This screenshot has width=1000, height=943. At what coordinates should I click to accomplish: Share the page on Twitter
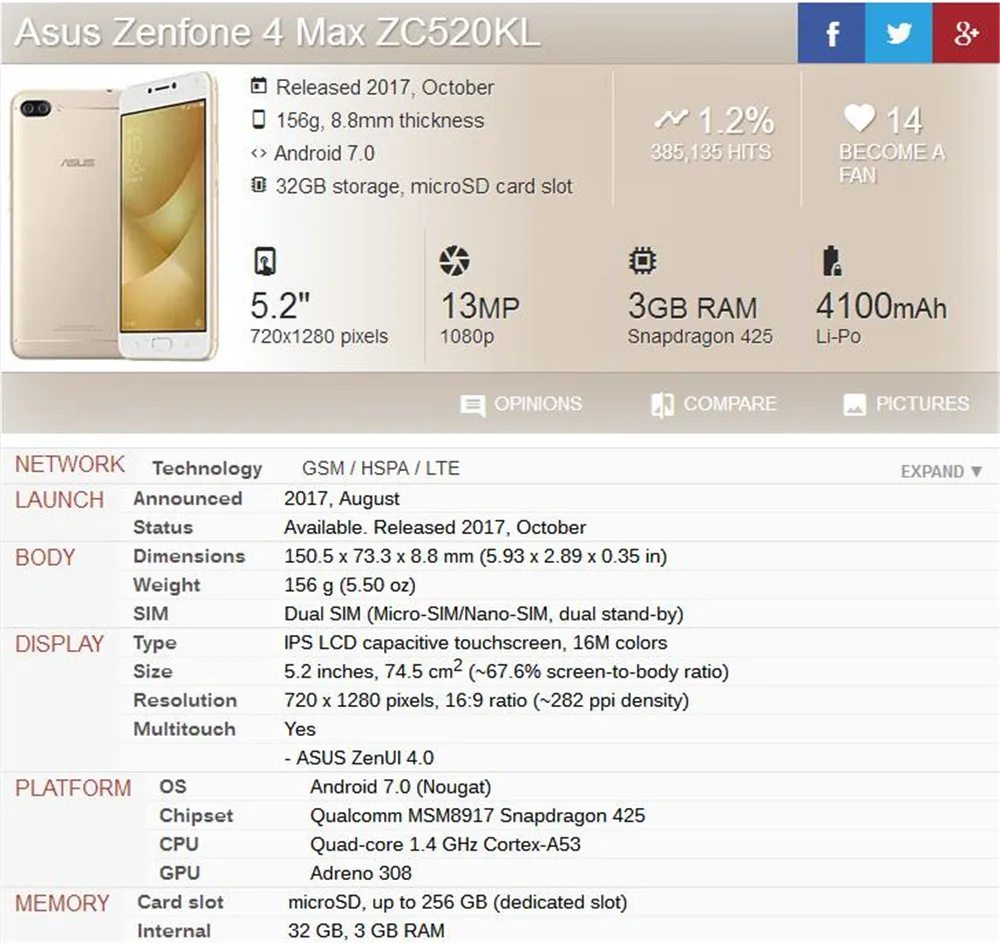(899, 33)
